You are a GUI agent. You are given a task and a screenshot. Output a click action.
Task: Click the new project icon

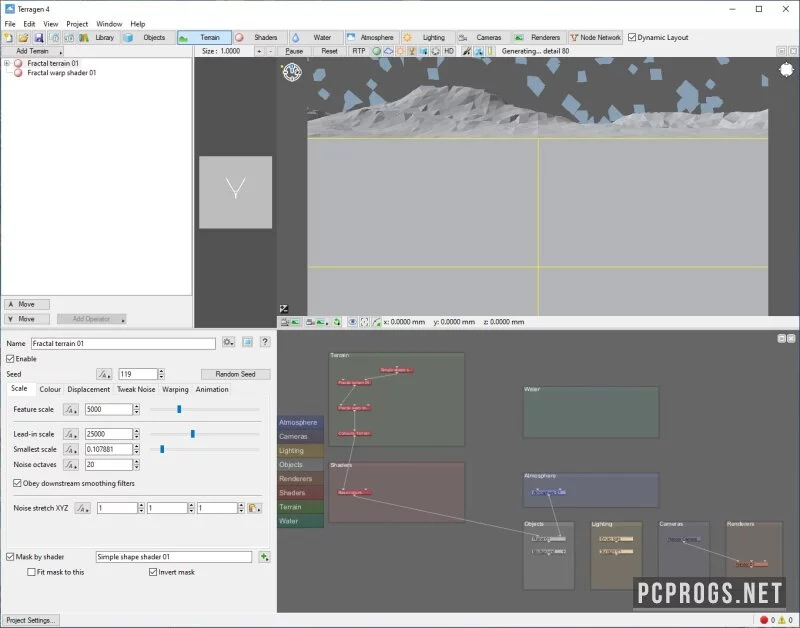[9, 37]
